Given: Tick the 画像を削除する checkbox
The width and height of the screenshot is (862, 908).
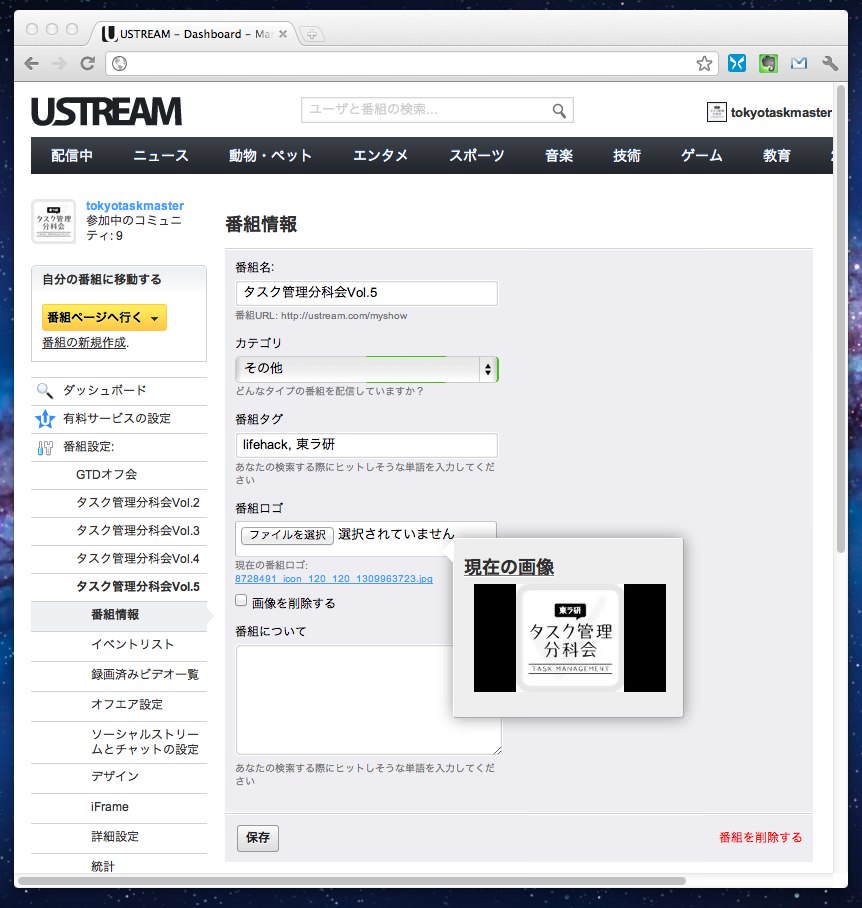Looking at the screenshot, I should (x=241, y=601).
